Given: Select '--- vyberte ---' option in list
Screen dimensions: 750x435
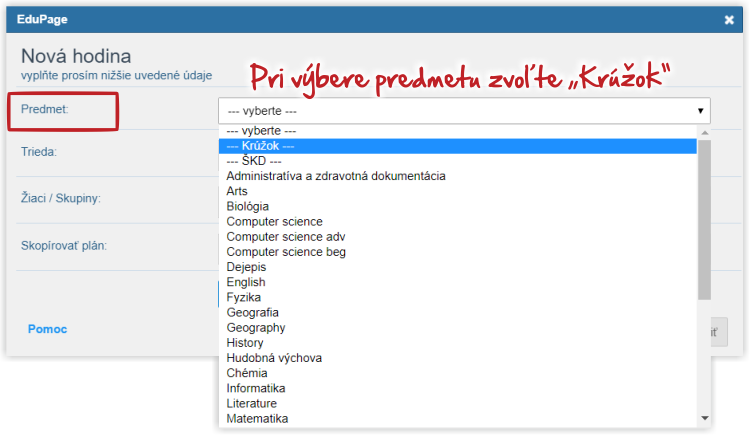Looking at the screenshot, I should tap(458, 131).
